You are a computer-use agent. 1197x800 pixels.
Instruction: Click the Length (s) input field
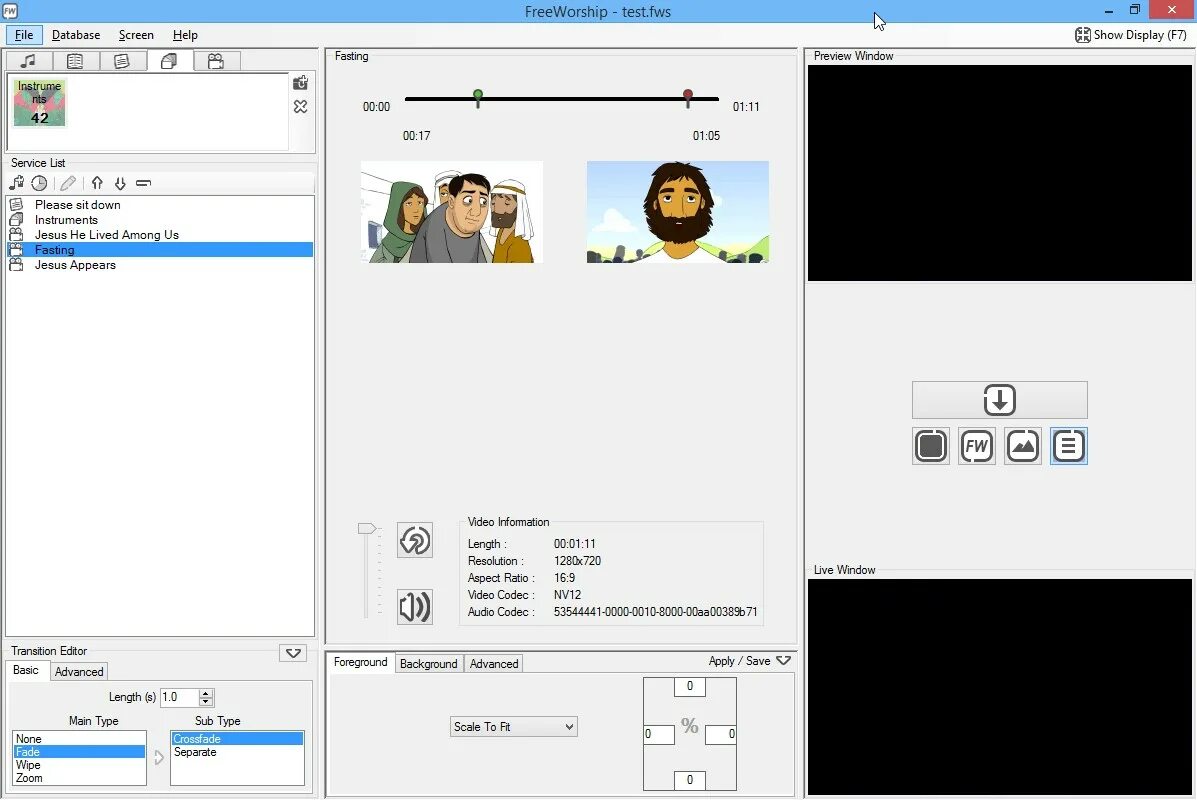tap(179, 697)
